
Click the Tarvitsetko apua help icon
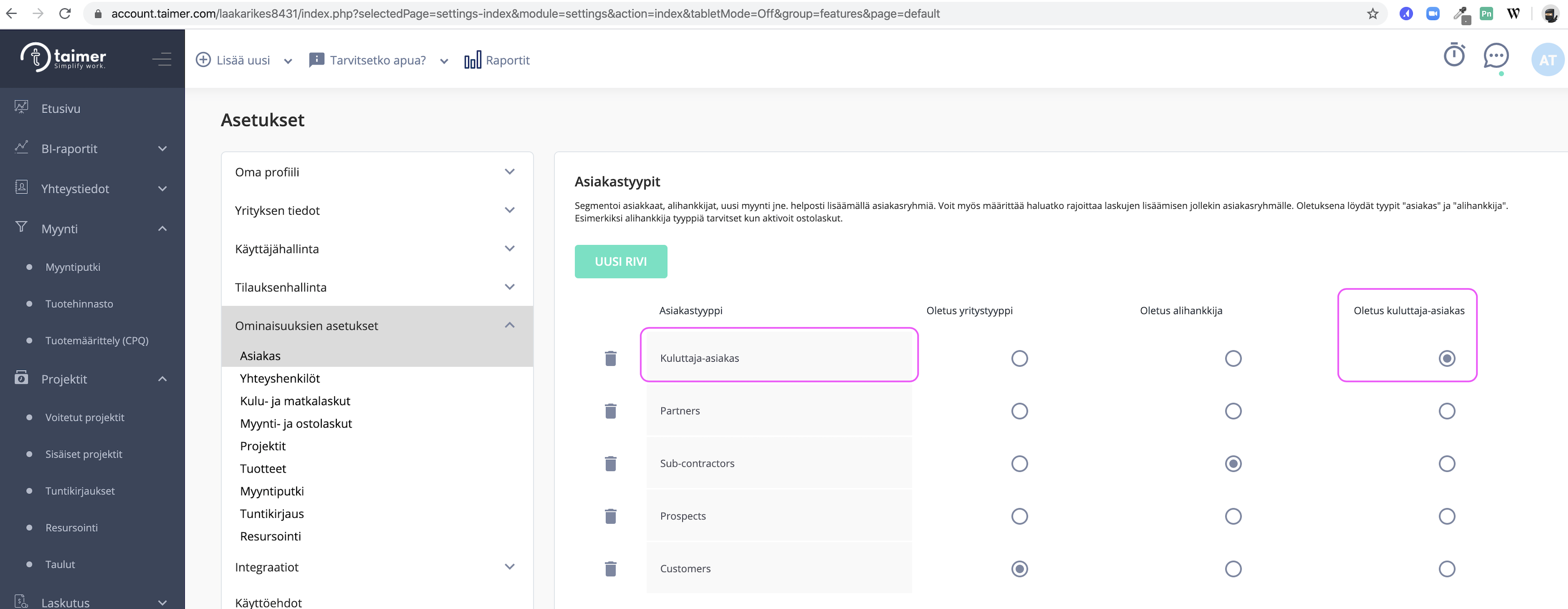tap(317, 60)
